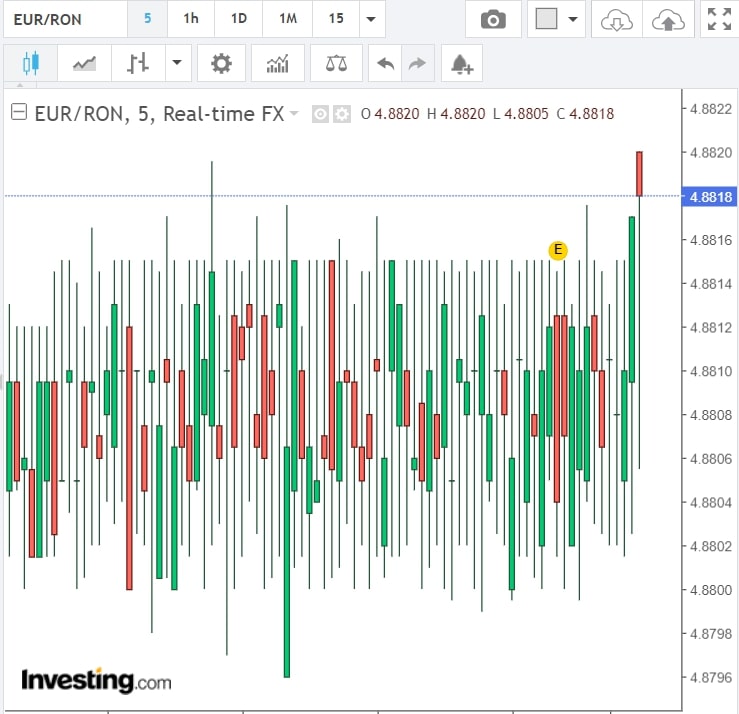
Task: Click the EUR/RON symbol input field
Action: coord(64,19)
